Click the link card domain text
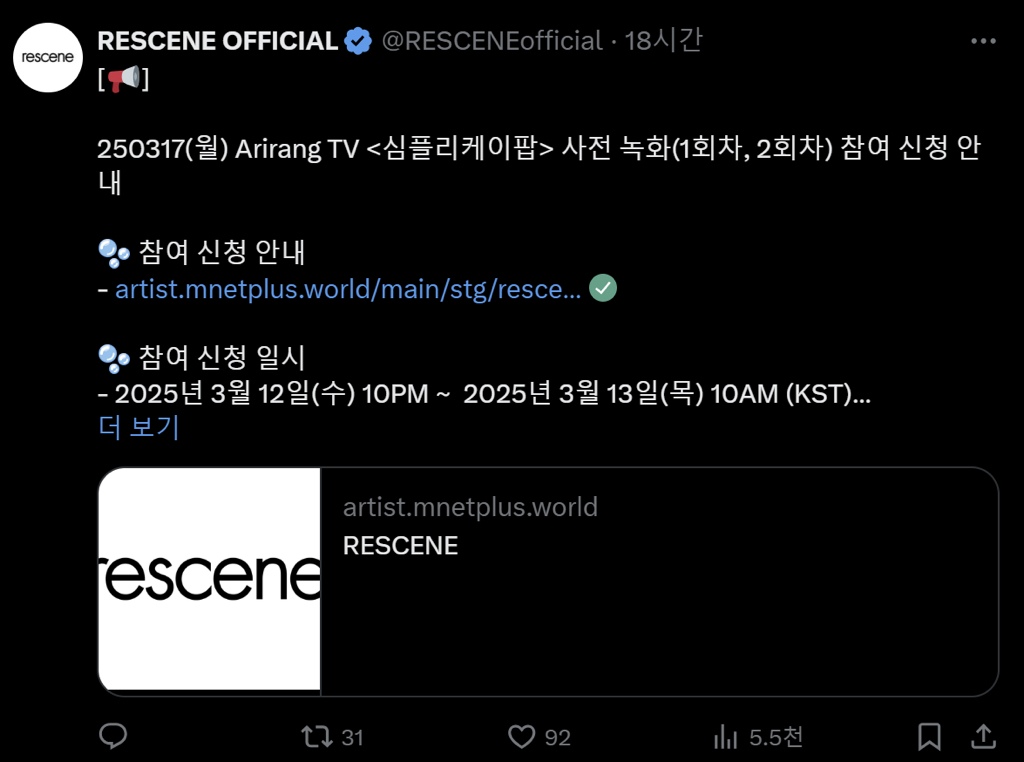Viewport: 1024px width, 762px height. [470, 507]
